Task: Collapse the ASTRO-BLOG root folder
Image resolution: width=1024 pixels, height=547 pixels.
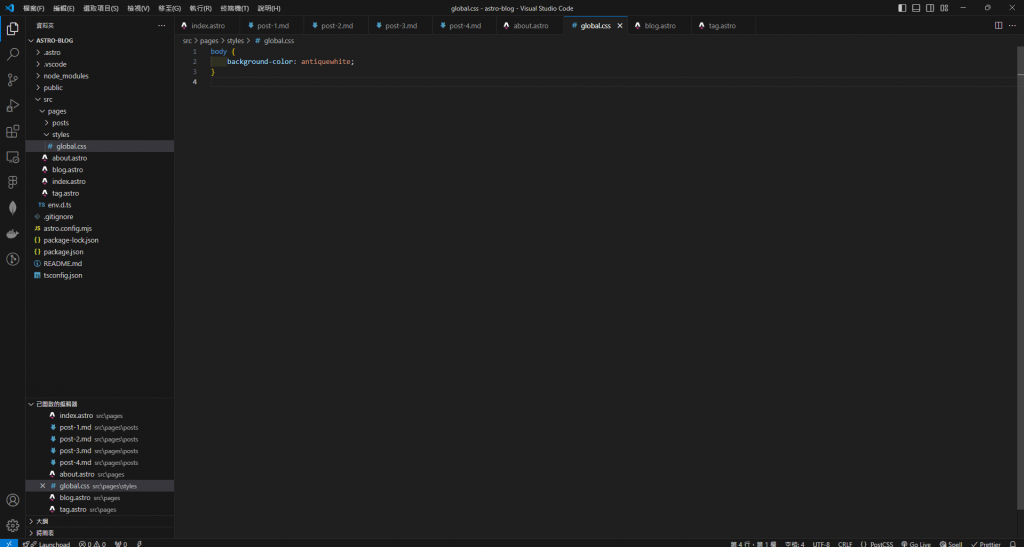Action: point(100,40)
